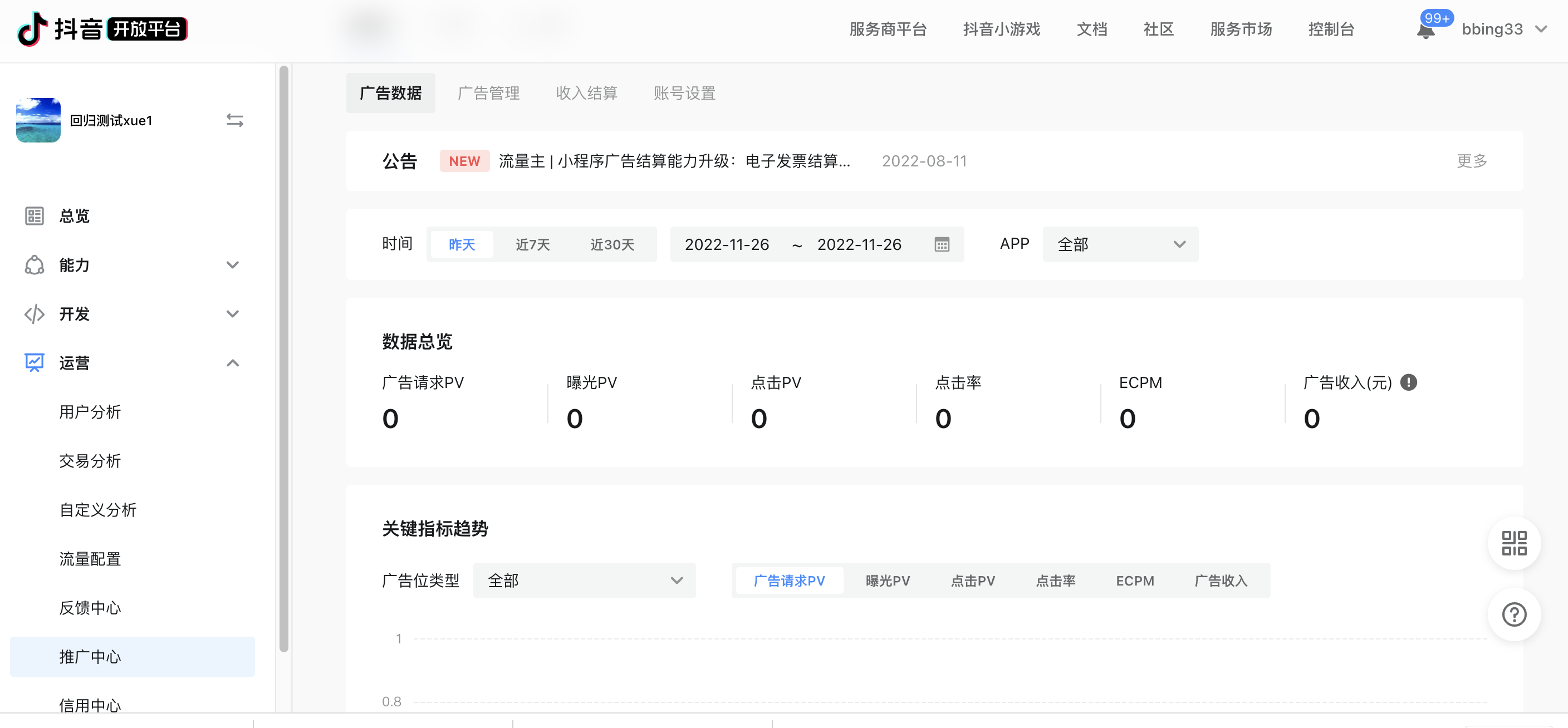The image size is (1568, 728).
Task: Expand the 开发 sidebar section
Action: (233, 314)
